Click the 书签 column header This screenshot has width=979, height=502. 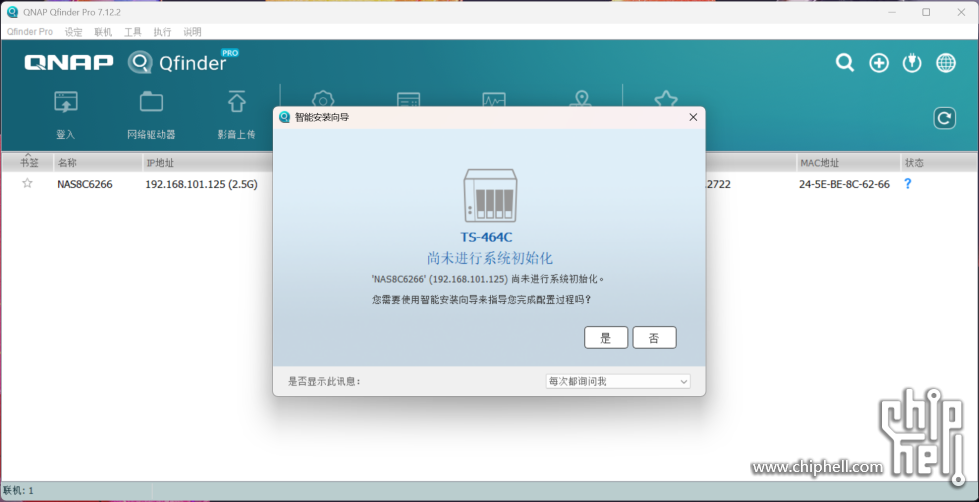click(x=28, y=163)
